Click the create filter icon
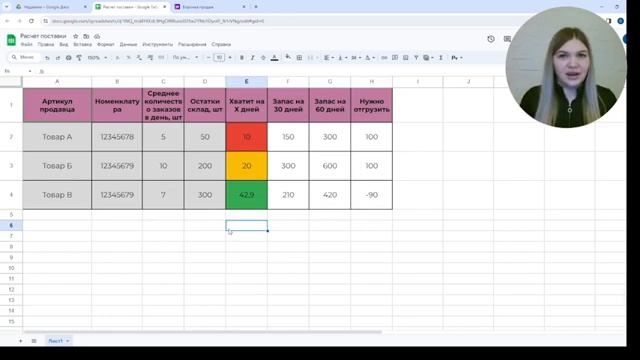 tap(416, 58)
